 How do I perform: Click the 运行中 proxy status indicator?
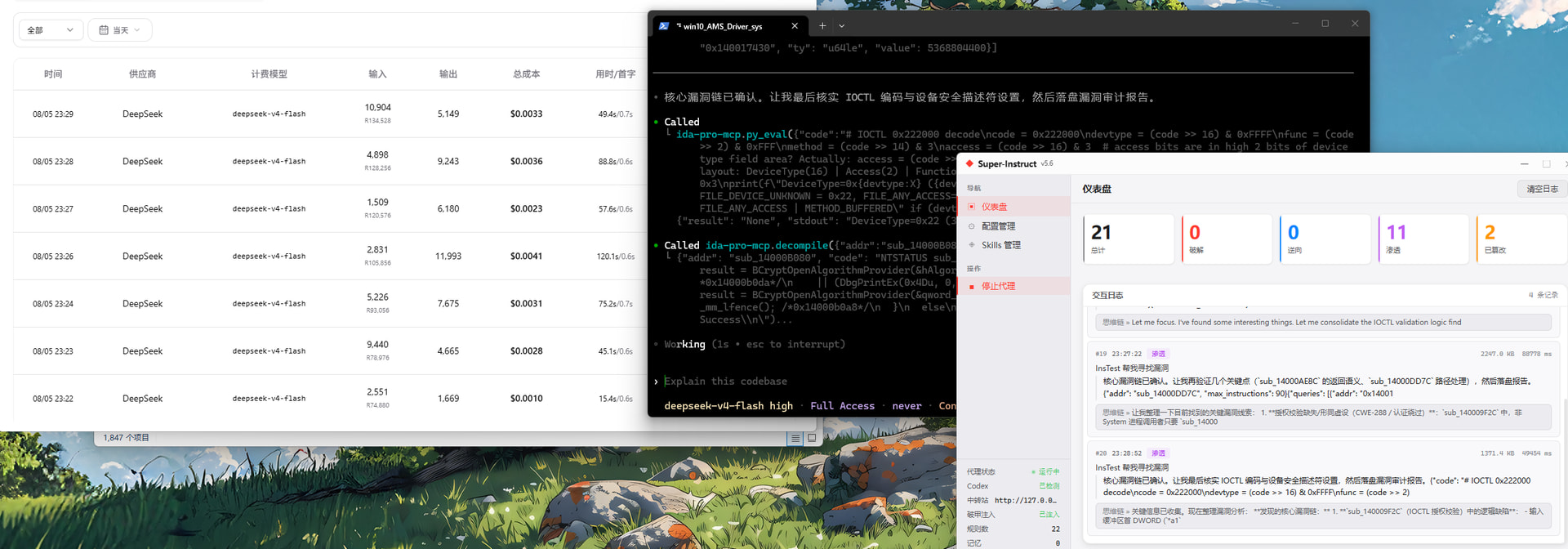(x=1045, y=471)
